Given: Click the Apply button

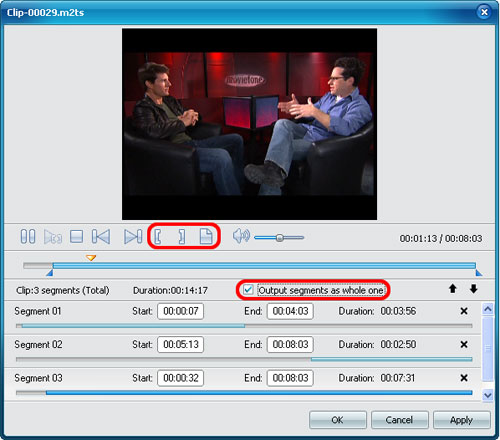Looking at the screenshot, I should pyautogui.click(x=461, y=420).
